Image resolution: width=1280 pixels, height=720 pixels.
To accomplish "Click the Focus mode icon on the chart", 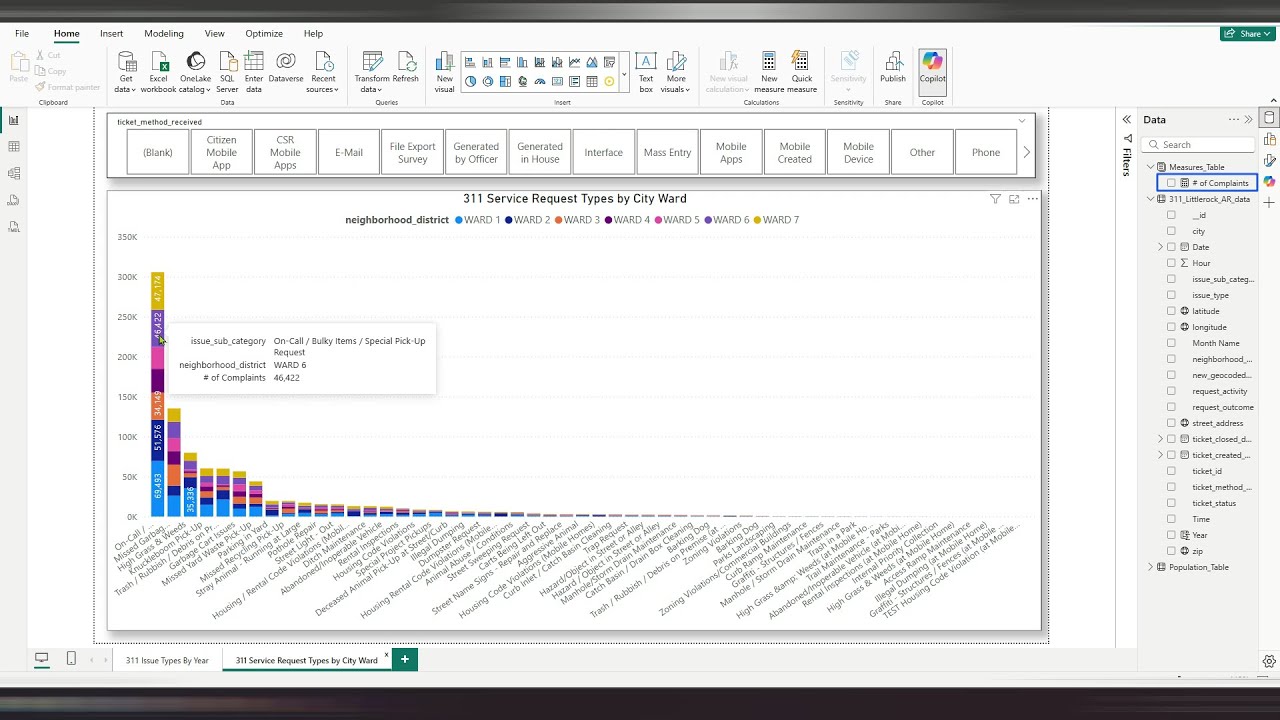I will (1014, 199).
